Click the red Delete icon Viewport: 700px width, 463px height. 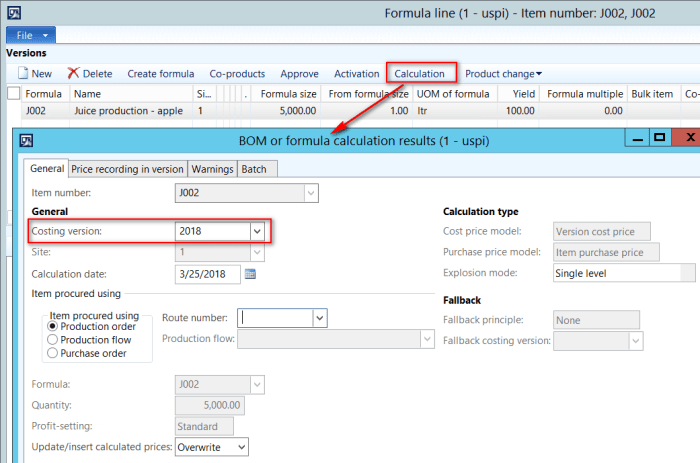[73, 74]
